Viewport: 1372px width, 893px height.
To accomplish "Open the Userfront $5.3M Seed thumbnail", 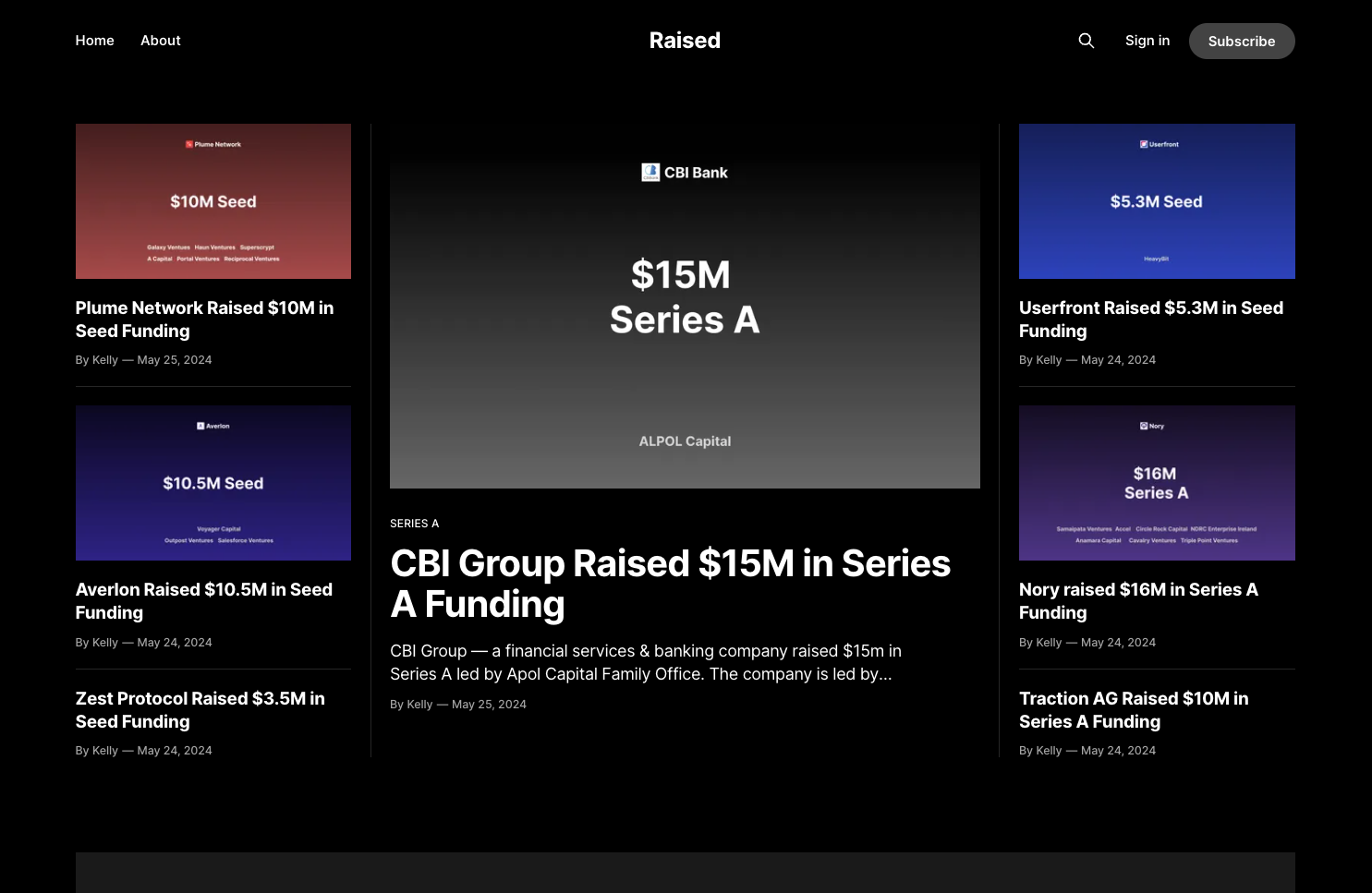I will (1157, 201).
